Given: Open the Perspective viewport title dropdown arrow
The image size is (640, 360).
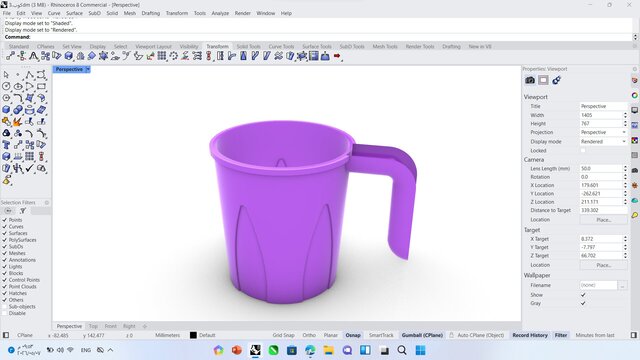Looking at the screenshot, I should [x=88, y=69].
